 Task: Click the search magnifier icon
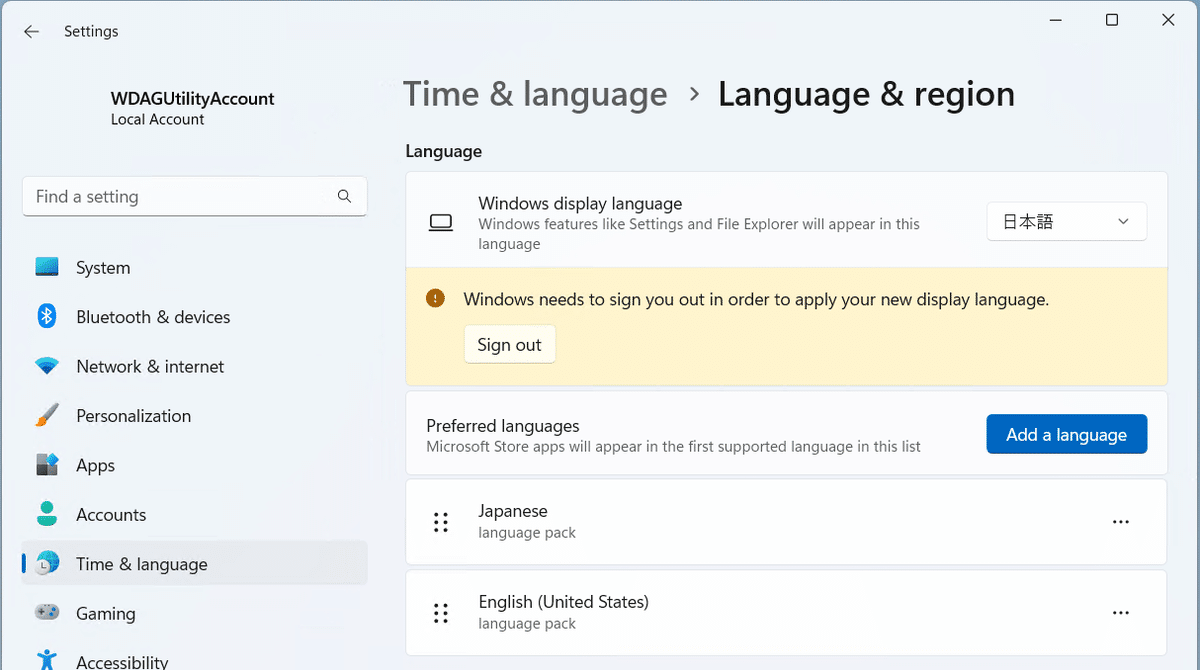(344, 197)
